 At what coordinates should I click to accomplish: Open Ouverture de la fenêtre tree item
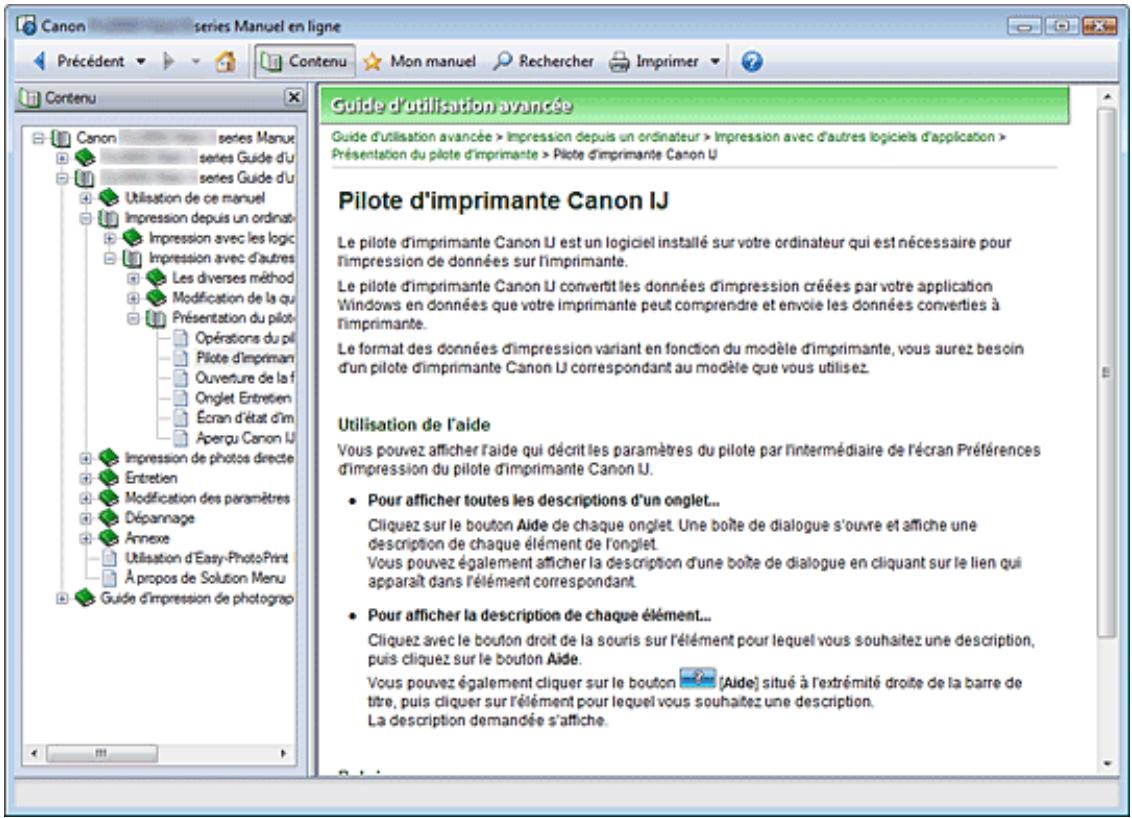(x=245, y=378)
